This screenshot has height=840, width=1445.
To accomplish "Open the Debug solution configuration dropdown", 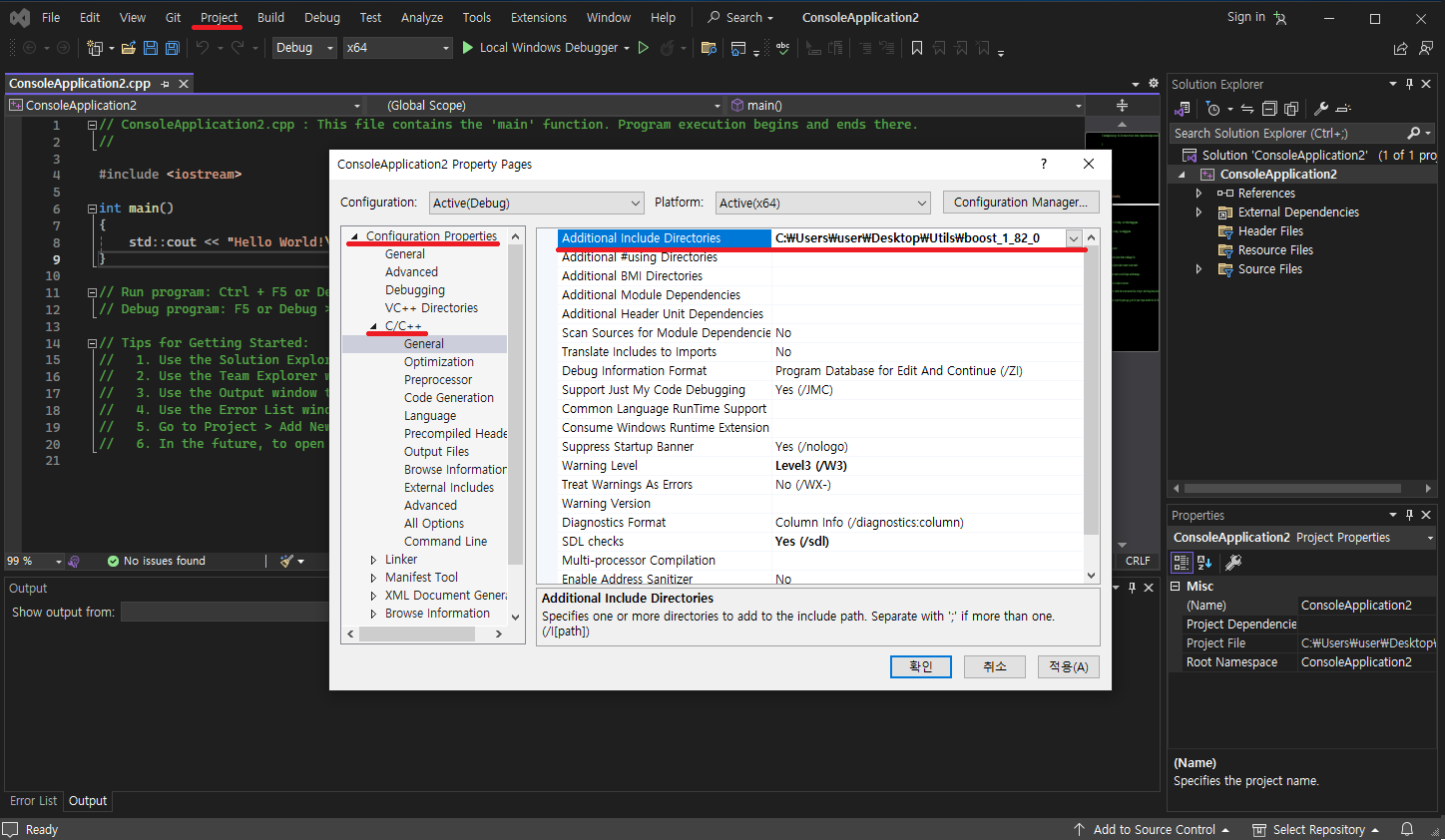I will (304, 47).
